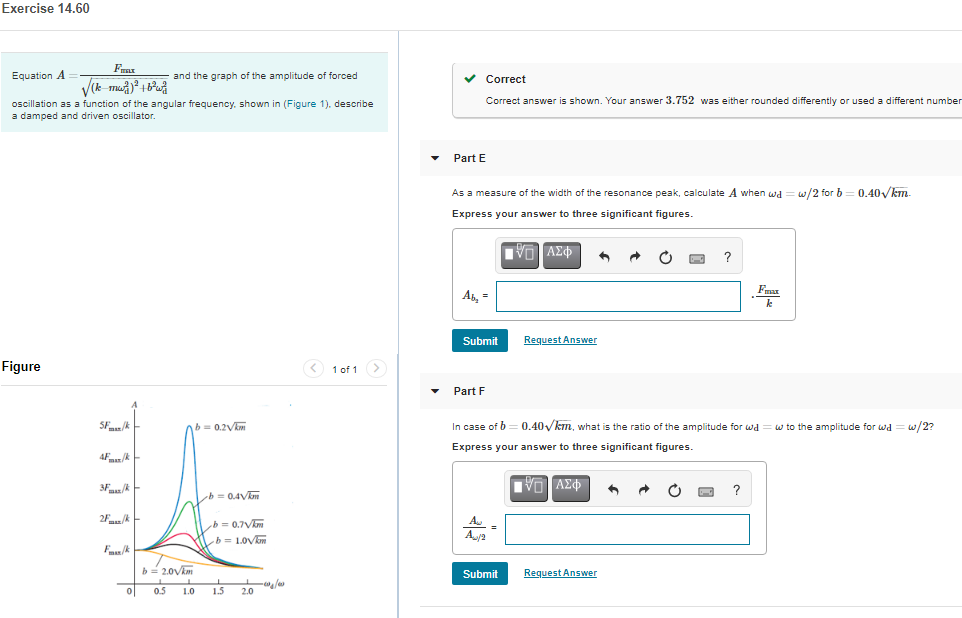Click inside the Part F answer field

[x=627, y=530]
